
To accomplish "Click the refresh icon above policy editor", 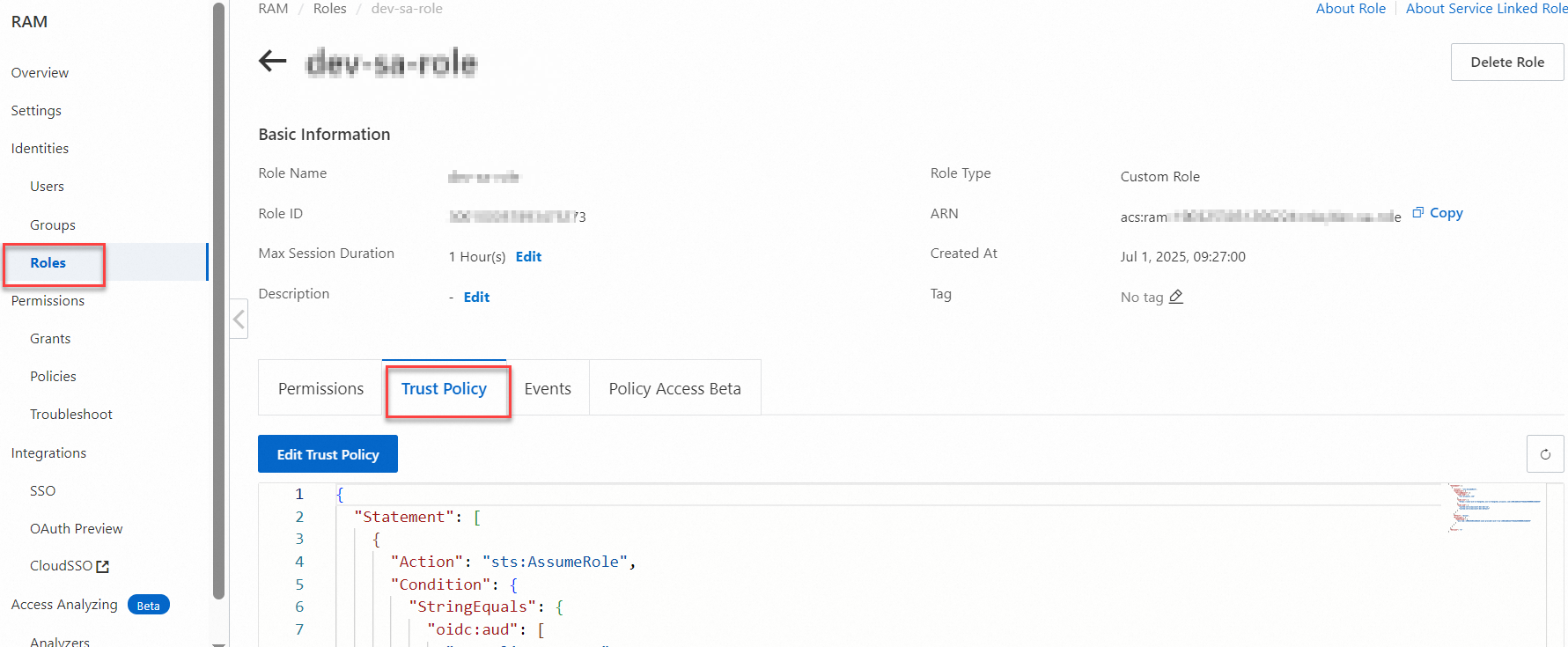I will [x=1544, y=454].
